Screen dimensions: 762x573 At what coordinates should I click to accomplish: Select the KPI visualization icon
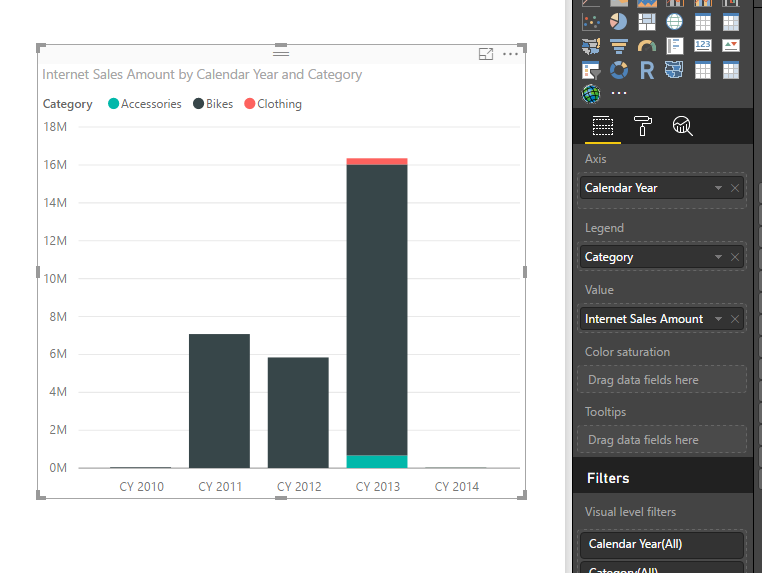click(730, 46)
